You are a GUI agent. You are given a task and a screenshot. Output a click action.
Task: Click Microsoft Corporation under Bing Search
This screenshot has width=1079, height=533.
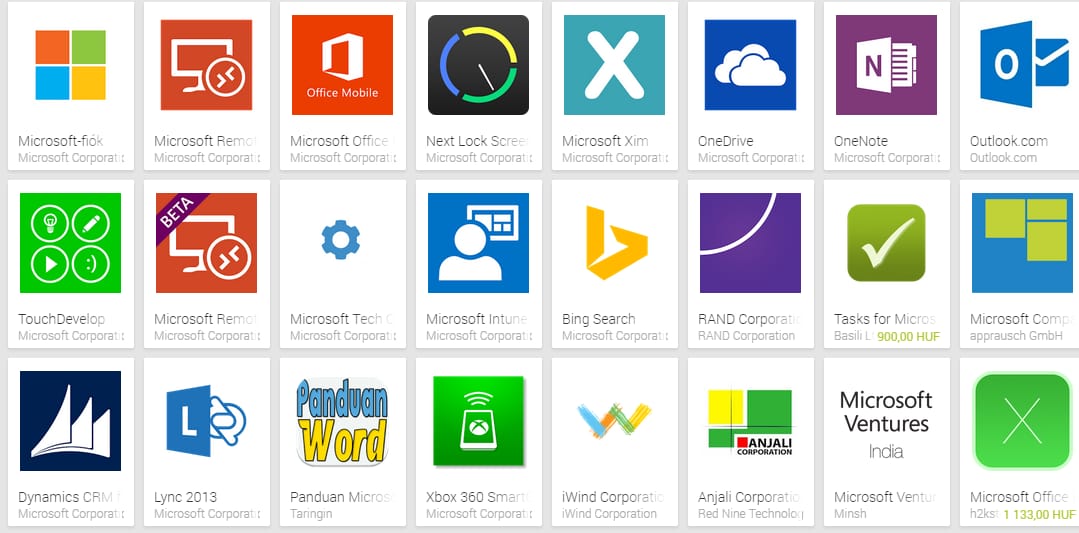tap(615, 336)
